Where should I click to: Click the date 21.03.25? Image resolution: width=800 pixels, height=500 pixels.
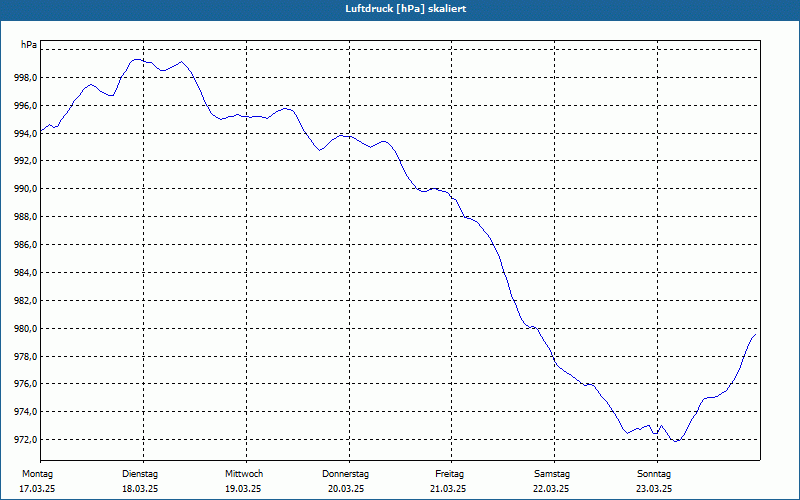[x=448, y=489]
